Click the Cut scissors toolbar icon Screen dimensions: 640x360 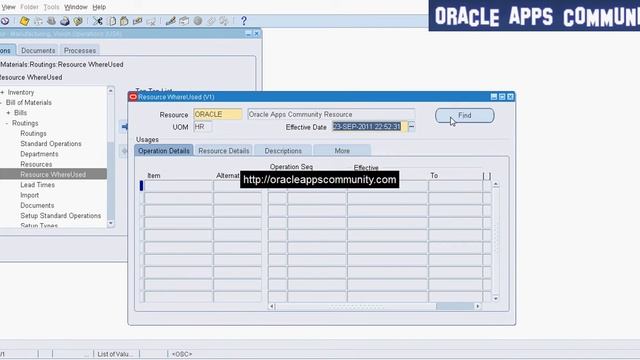coord(98,21)
